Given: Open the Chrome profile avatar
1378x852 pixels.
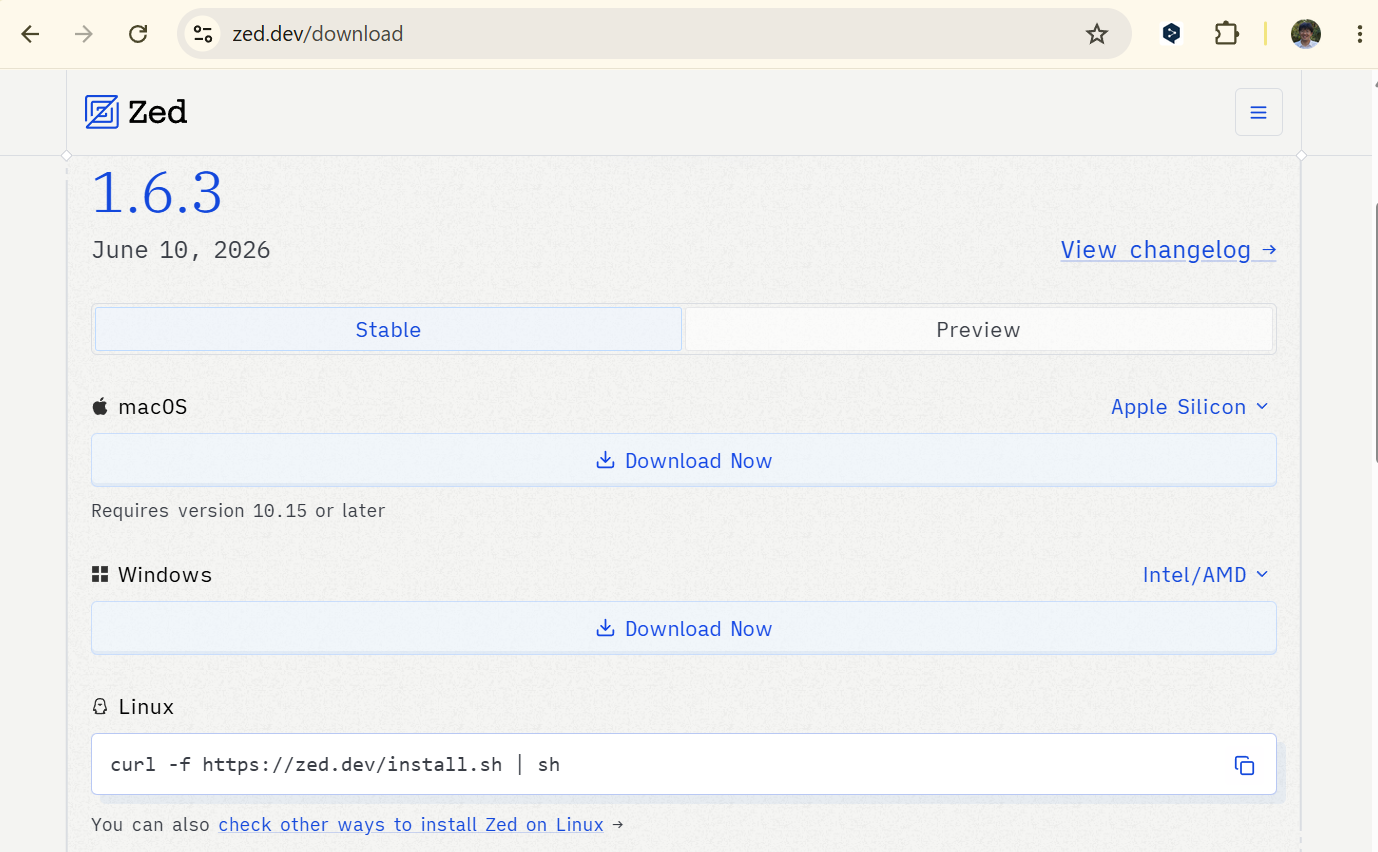Looking at the screenshot, I should (x=1306, y=34).
